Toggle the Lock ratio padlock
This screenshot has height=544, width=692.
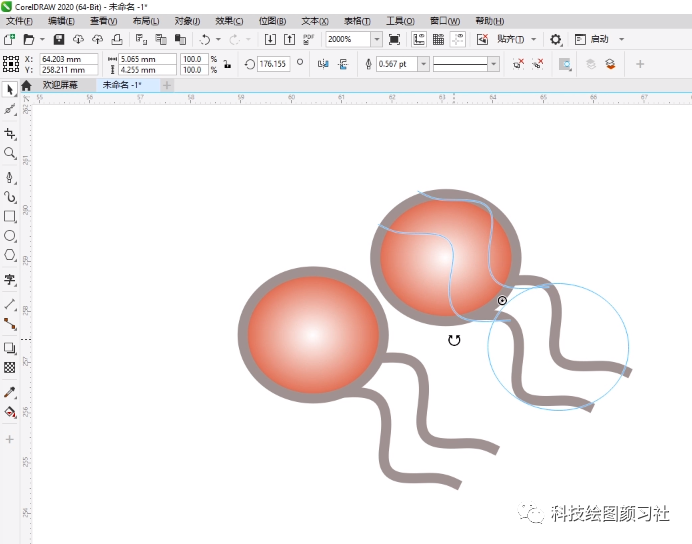(227, 64)
